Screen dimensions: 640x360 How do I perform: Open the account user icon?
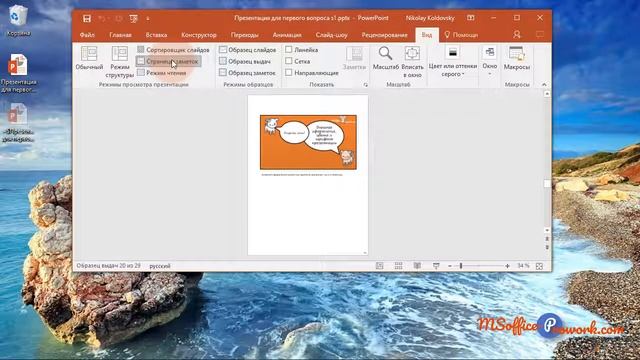[517, 35]
